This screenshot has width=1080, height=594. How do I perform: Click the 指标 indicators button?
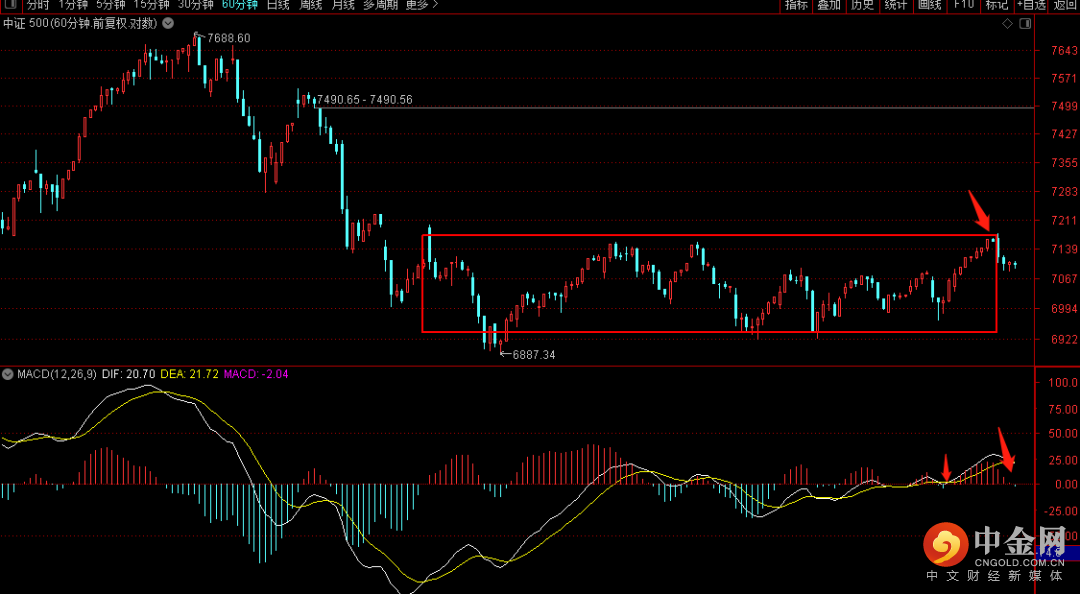pyautogui.click(x=796, y=5)
